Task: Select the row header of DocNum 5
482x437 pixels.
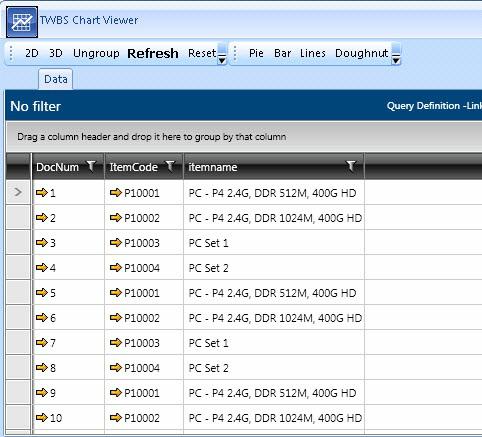Action: [19, 292]
